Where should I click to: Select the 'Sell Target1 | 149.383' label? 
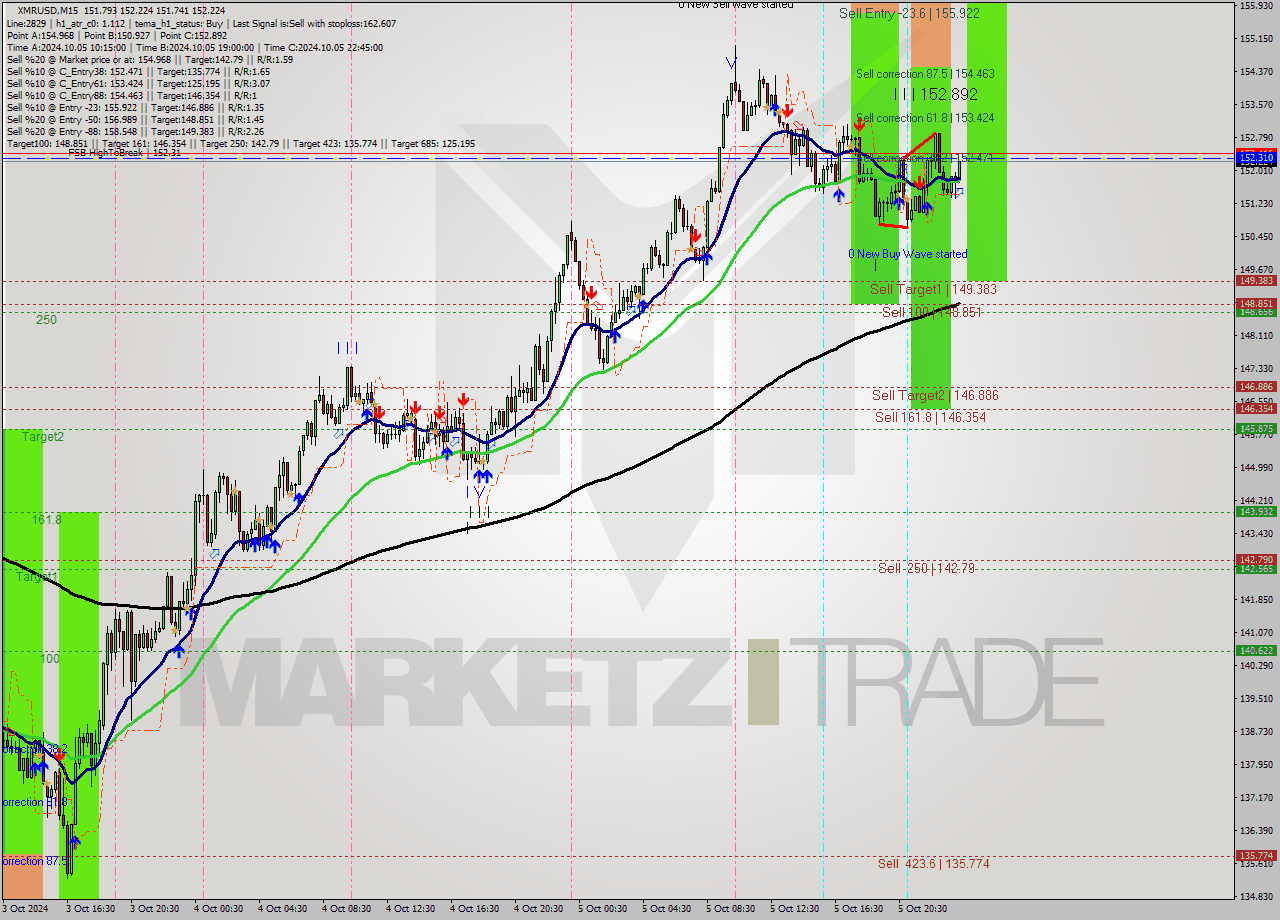[933, 289]
